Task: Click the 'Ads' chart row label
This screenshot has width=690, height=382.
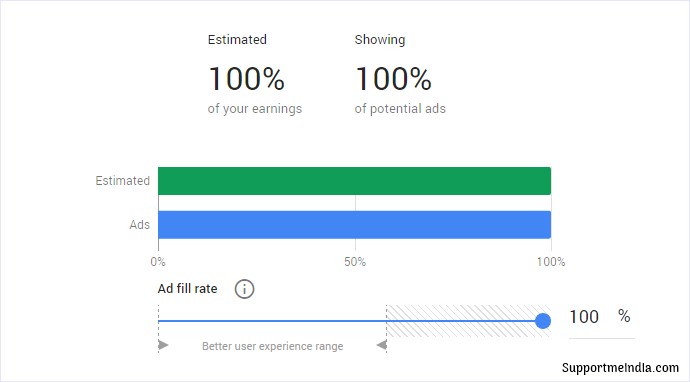Action: [x=139, y=225]
